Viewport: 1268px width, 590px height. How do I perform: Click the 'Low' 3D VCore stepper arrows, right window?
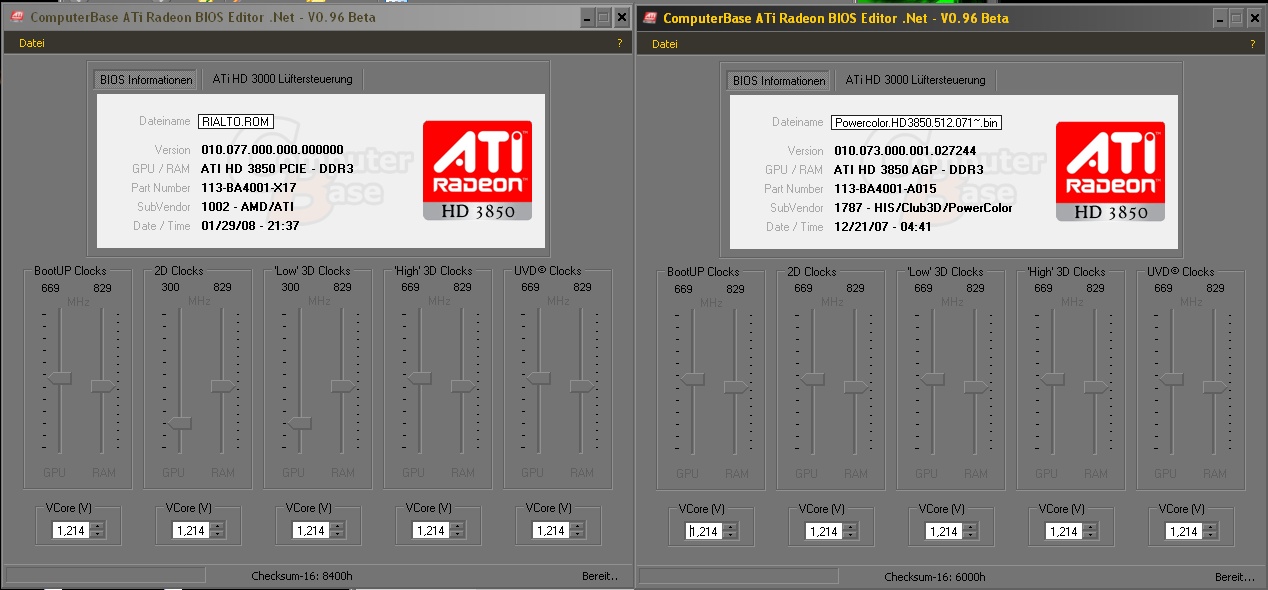(x=970, y=531)
